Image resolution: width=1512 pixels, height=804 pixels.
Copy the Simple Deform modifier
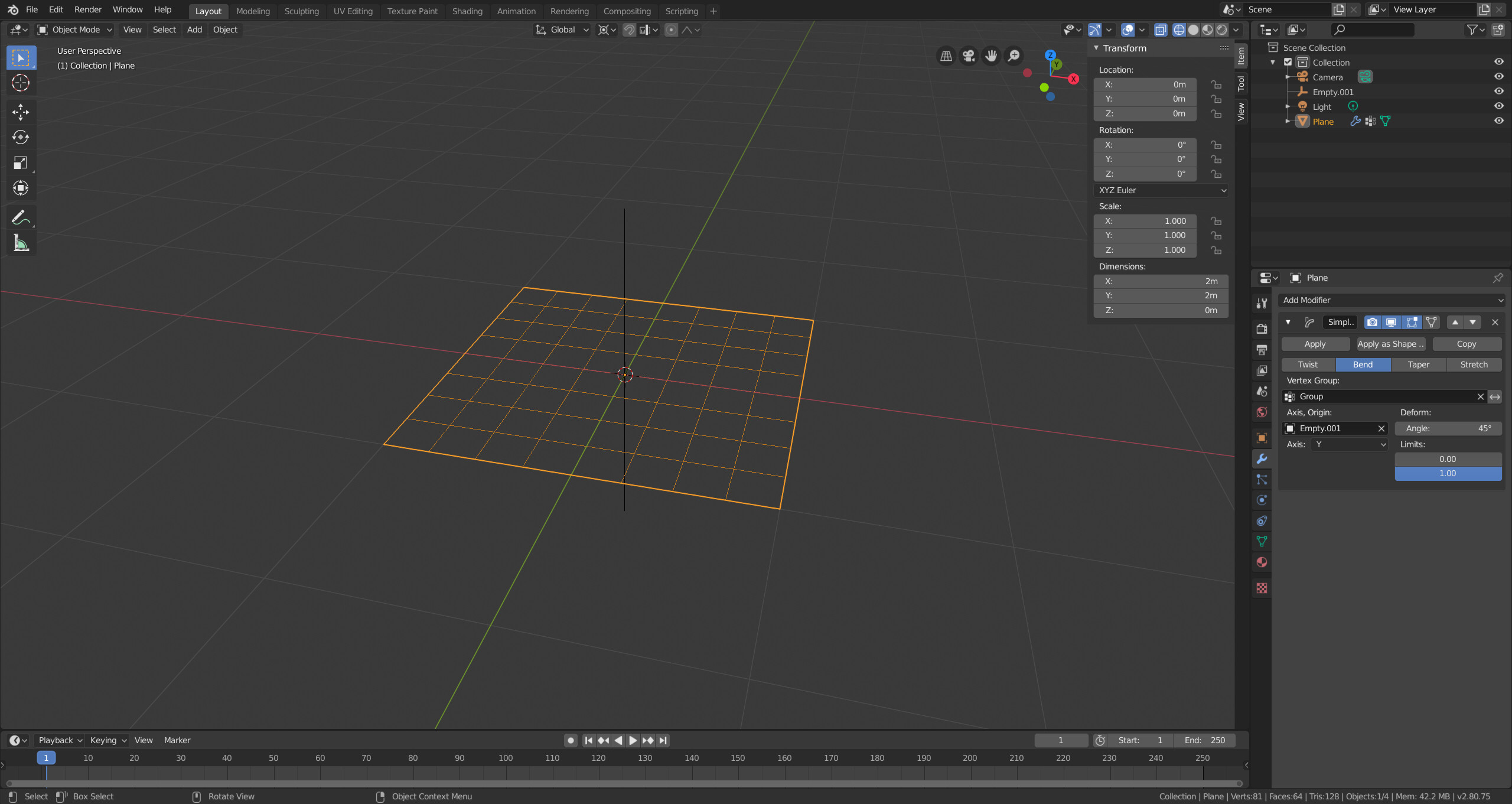coord(1467,344)
